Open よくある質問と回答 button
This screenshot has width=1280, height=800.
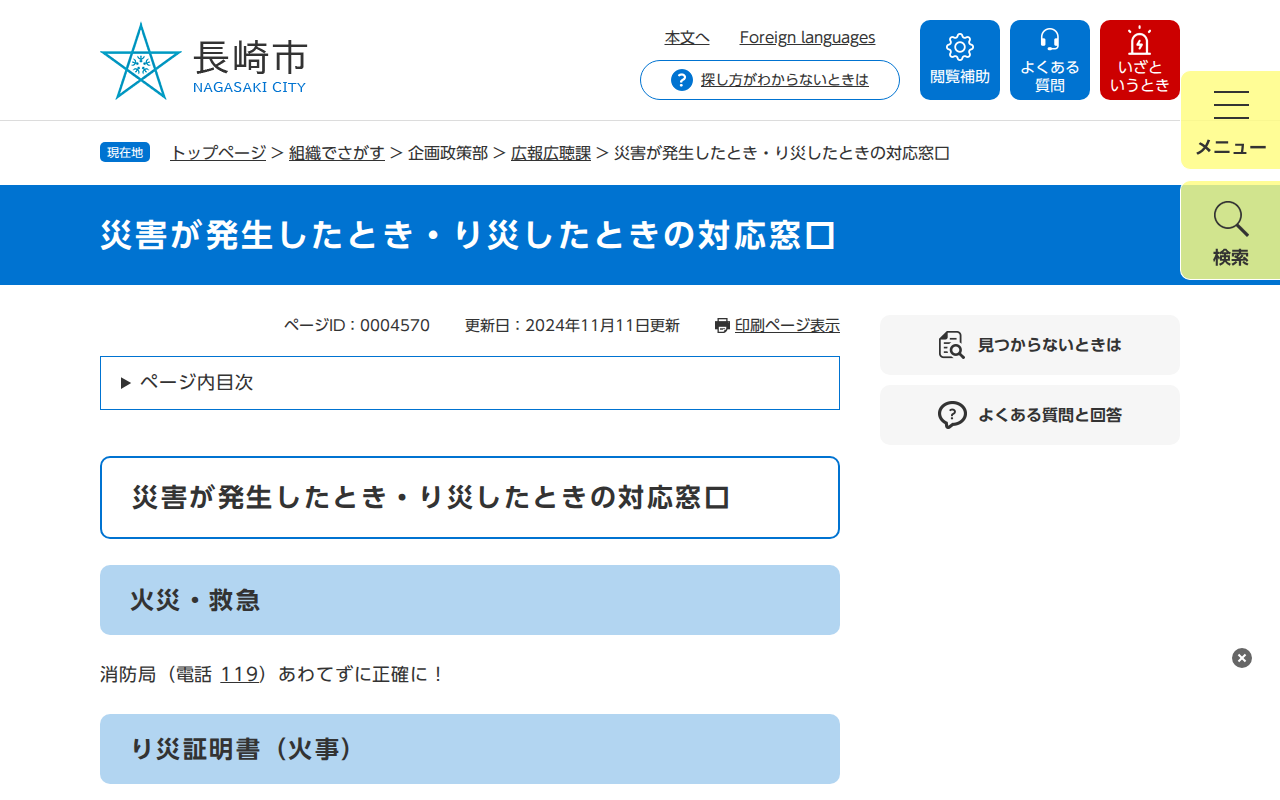pyautogui.click(x=1030, y=415)
